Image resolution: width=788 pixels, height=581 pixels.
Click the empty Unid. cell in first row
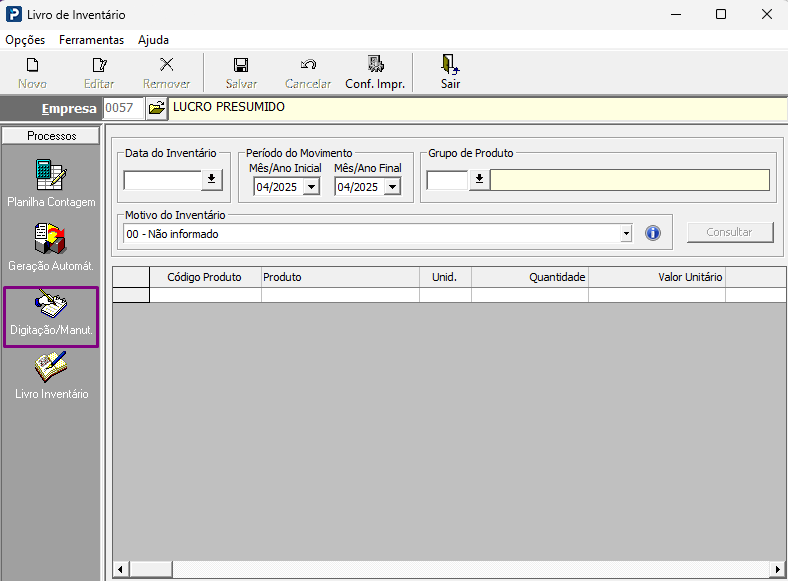click(445, 295)
